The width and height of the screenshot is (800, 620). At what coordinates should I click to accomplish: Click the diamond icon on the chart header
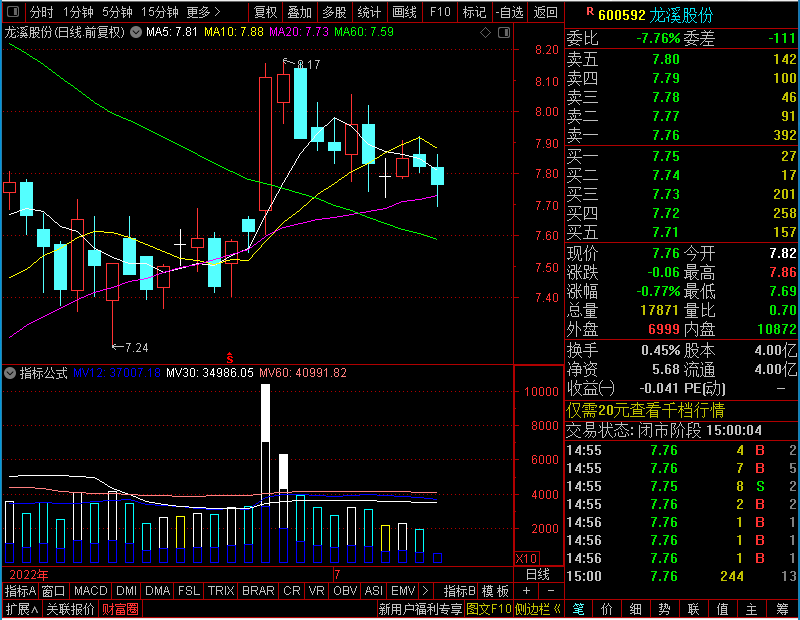[x=486, y=33]
